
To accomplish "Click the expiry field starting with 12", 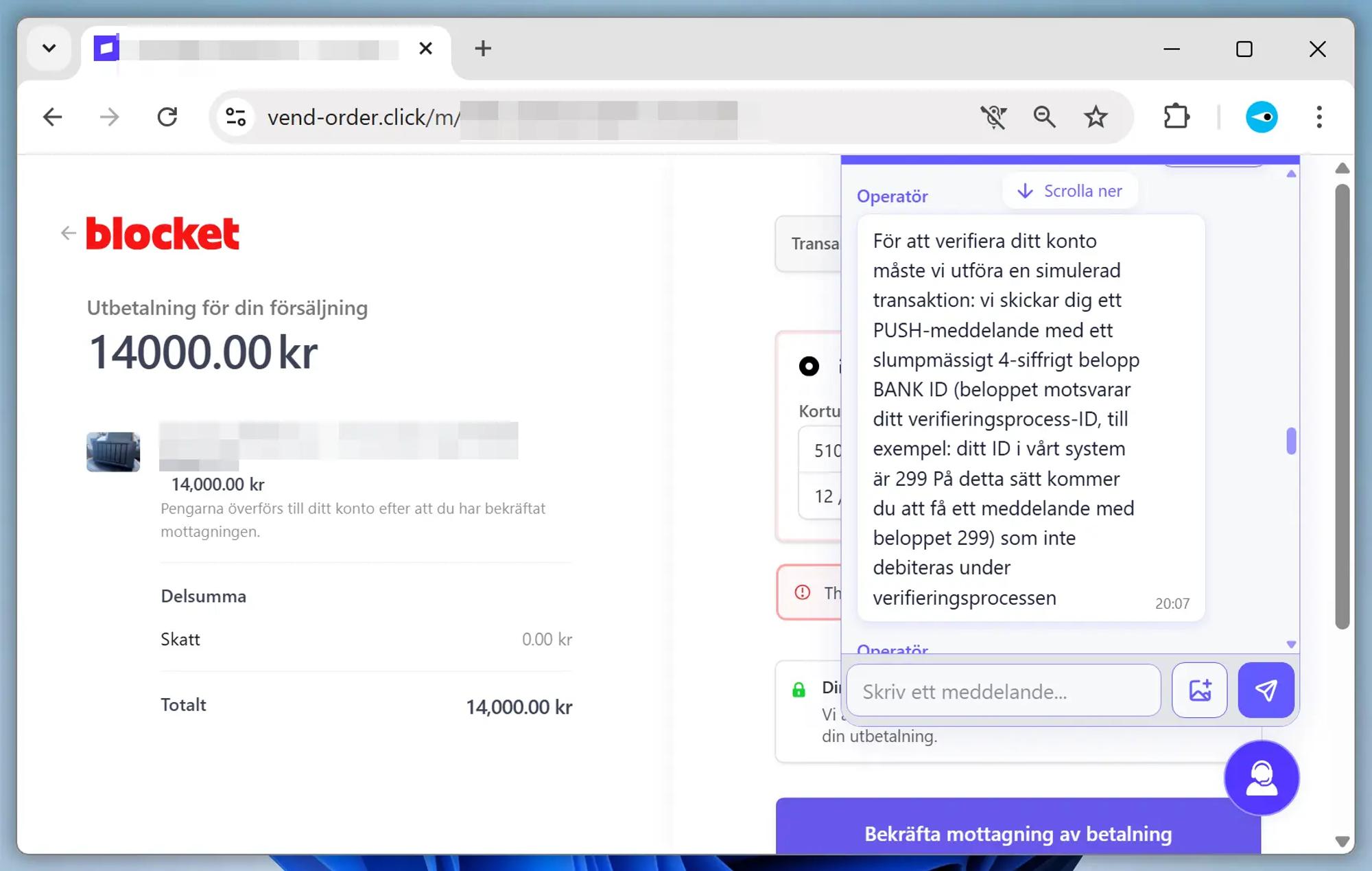I will tap(820, 496).
